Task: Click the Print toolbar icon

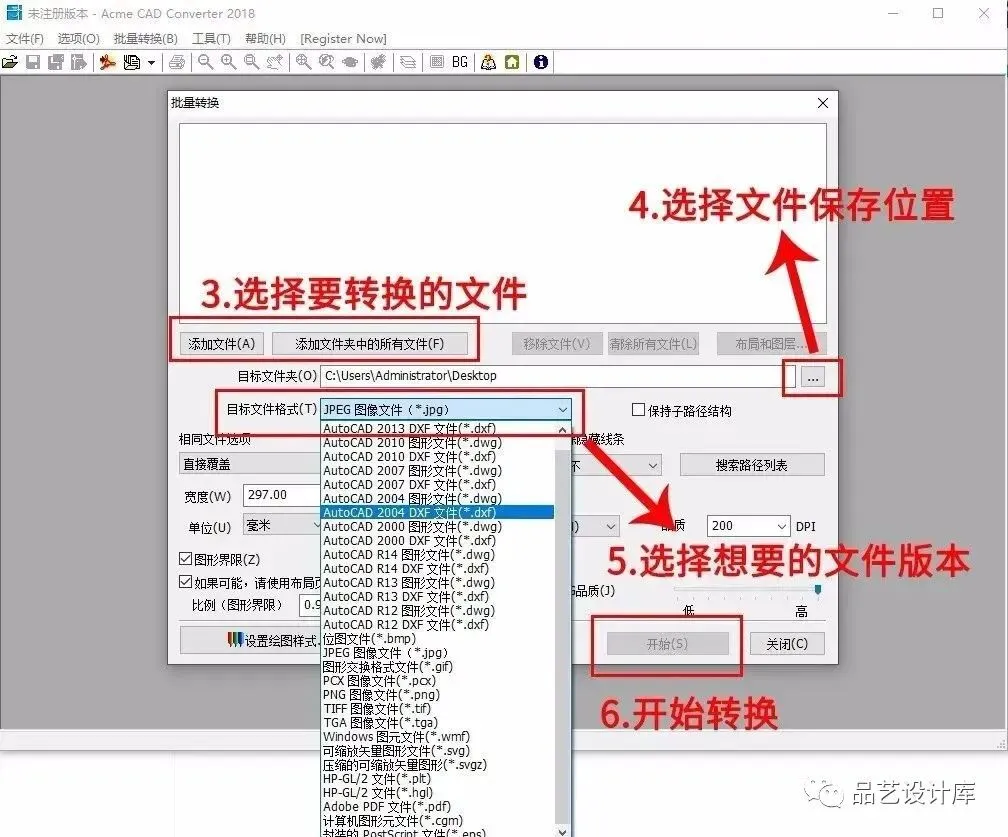Action: point(177,62)
